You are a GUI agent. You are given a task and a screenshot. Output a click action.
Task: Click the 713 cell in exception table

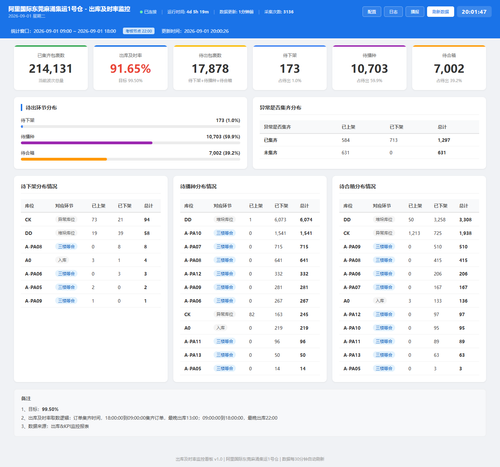pyautogui.click(x=394, y=140)
